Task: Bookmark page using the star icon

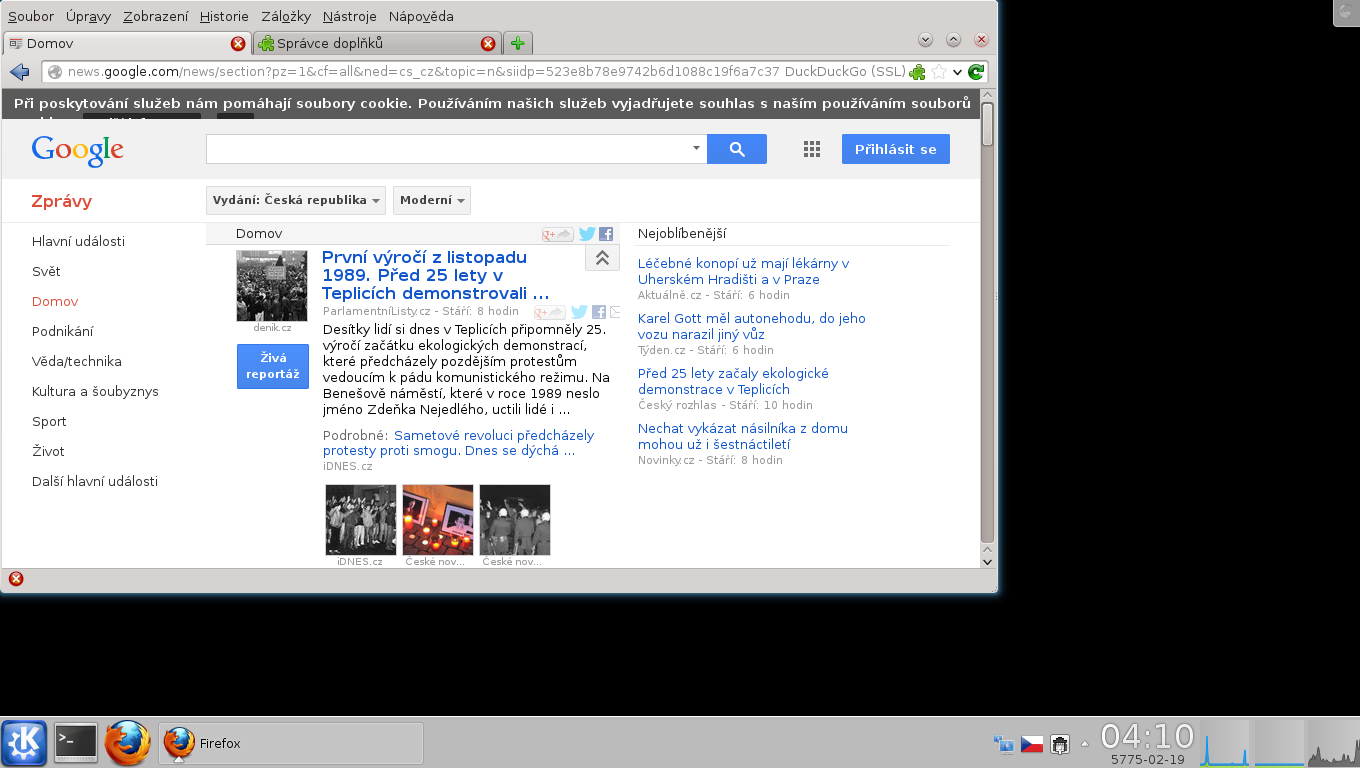Action: 939,72
